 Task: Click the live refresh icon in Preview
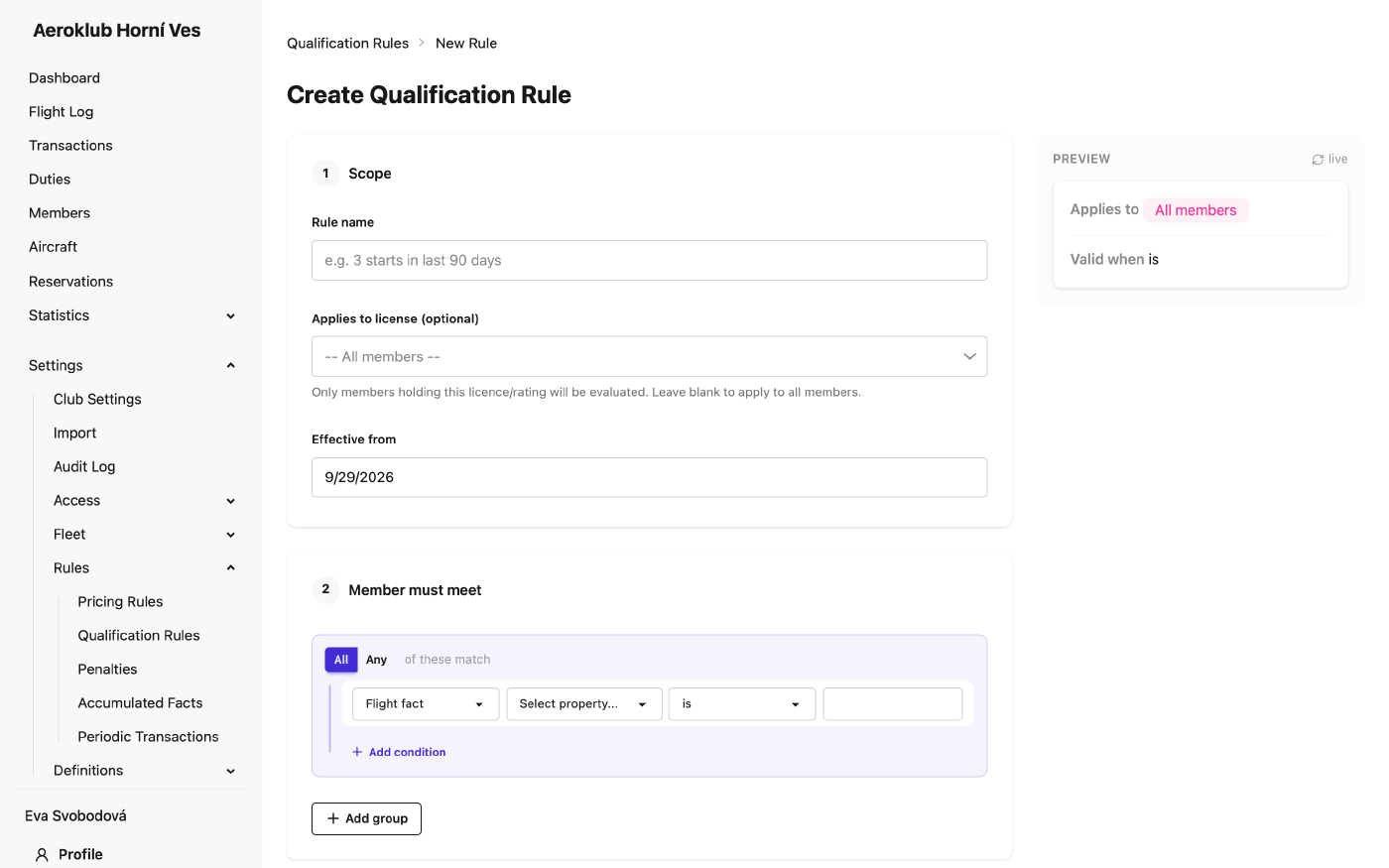(x=1318, y=160)
